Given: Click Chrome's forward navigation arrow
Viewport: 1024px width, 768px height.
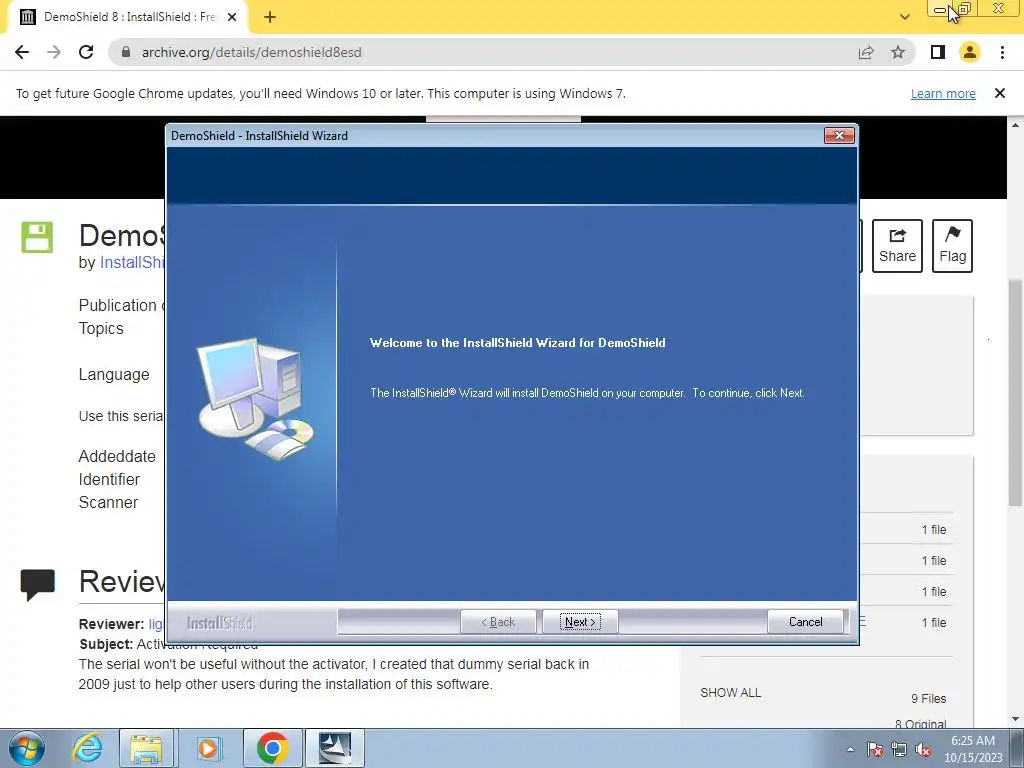Looking at the screenshot, I should [x=54, y=52].
